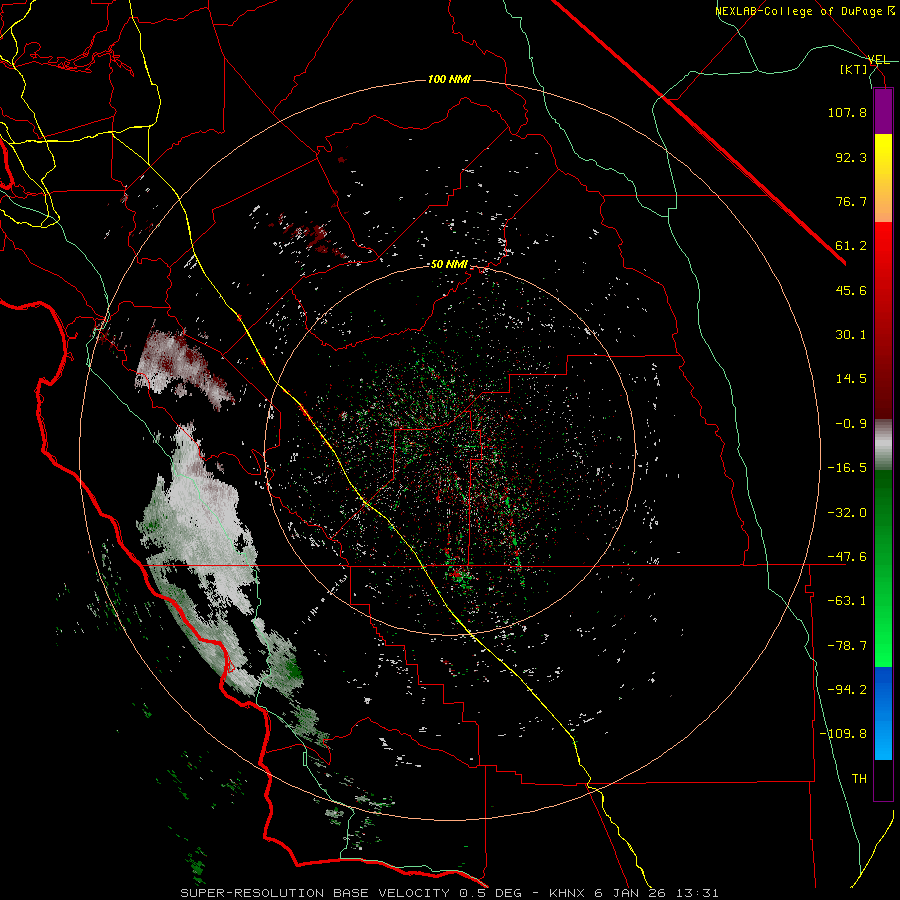The height and width of the screenshot is (900, 900).
Task: Click the 76.7 velocity scale value
Action: 851,201
